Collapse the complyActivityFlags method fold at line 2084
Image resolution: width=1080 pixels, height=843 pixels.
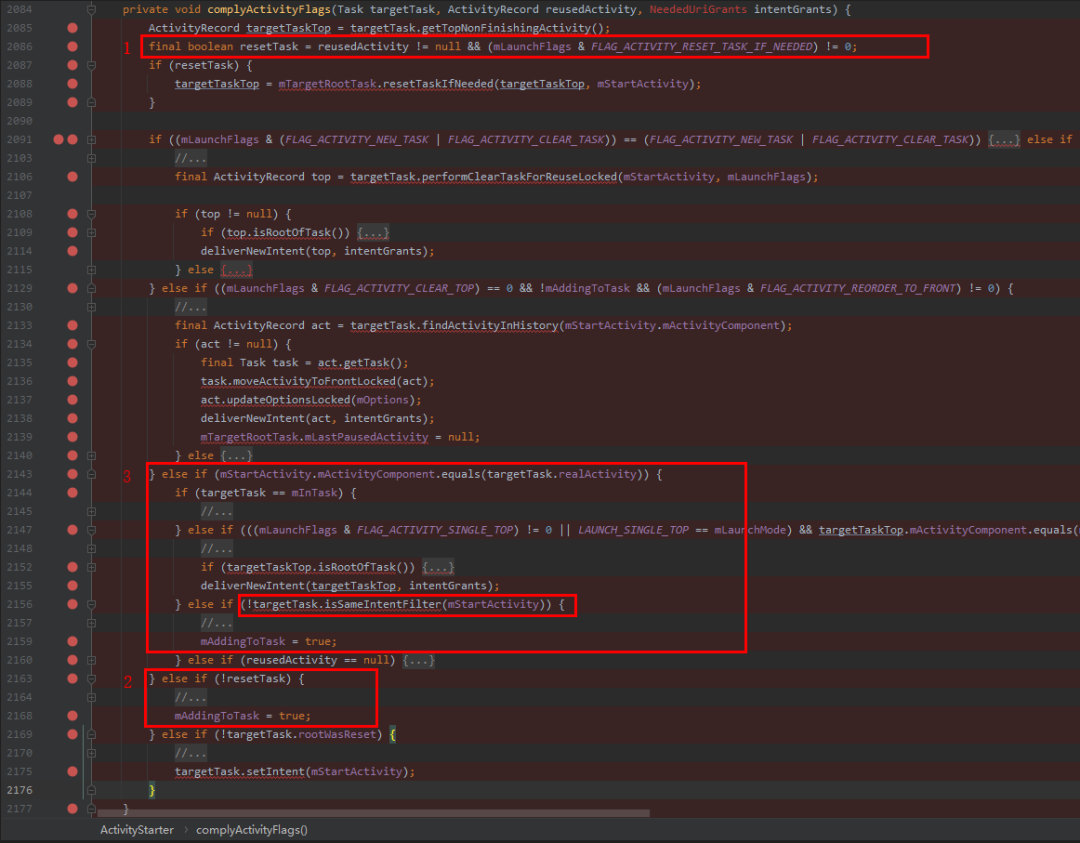tap(91, 10)
